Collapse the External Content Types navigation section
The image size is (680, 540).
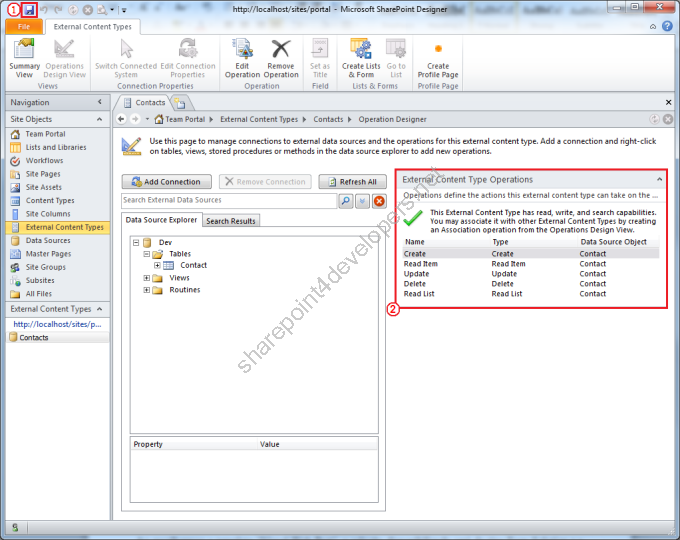100,309
